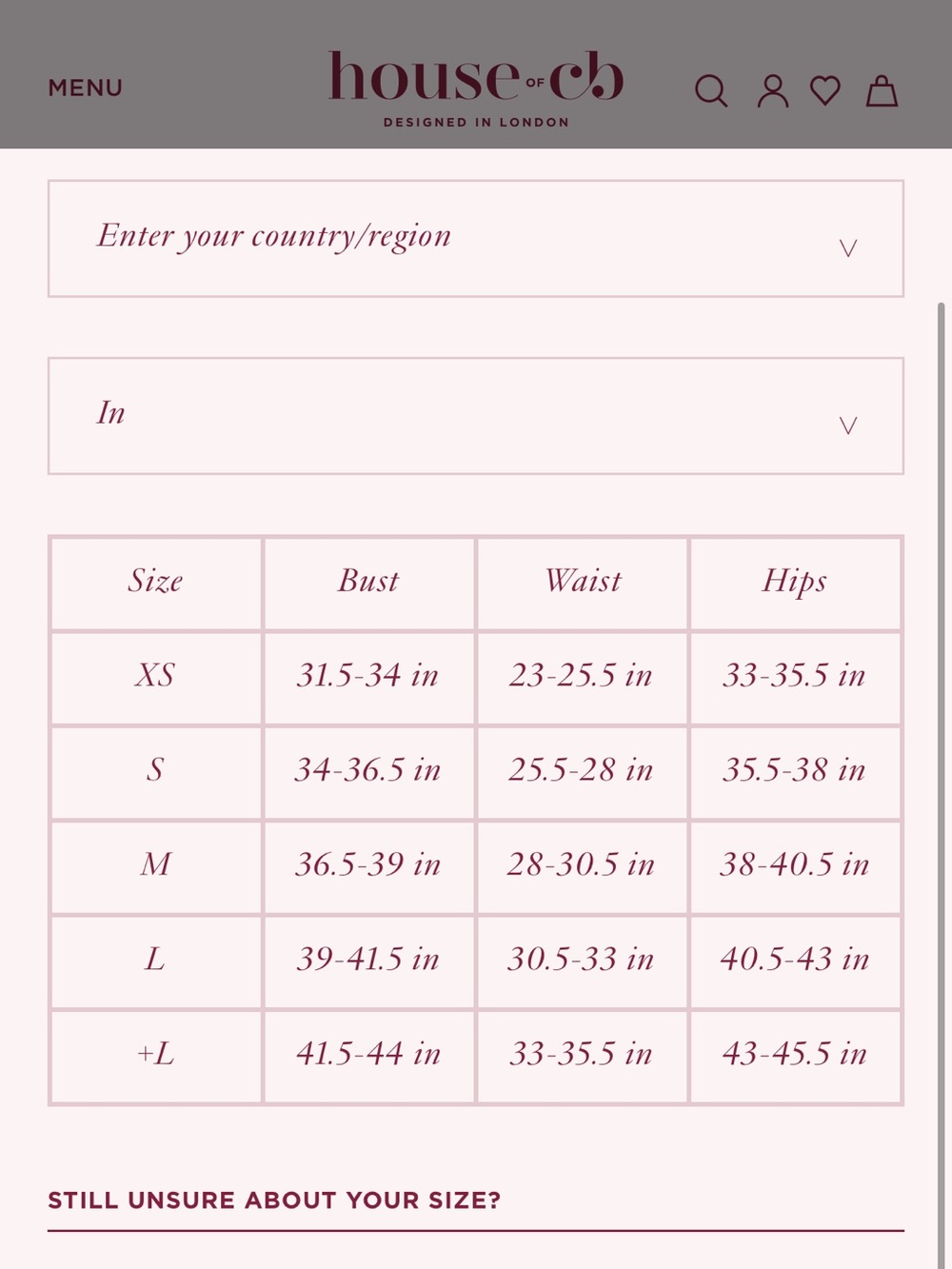Click the Hips column header
The height and width of the screenshot is (1269, 952).
795,583
